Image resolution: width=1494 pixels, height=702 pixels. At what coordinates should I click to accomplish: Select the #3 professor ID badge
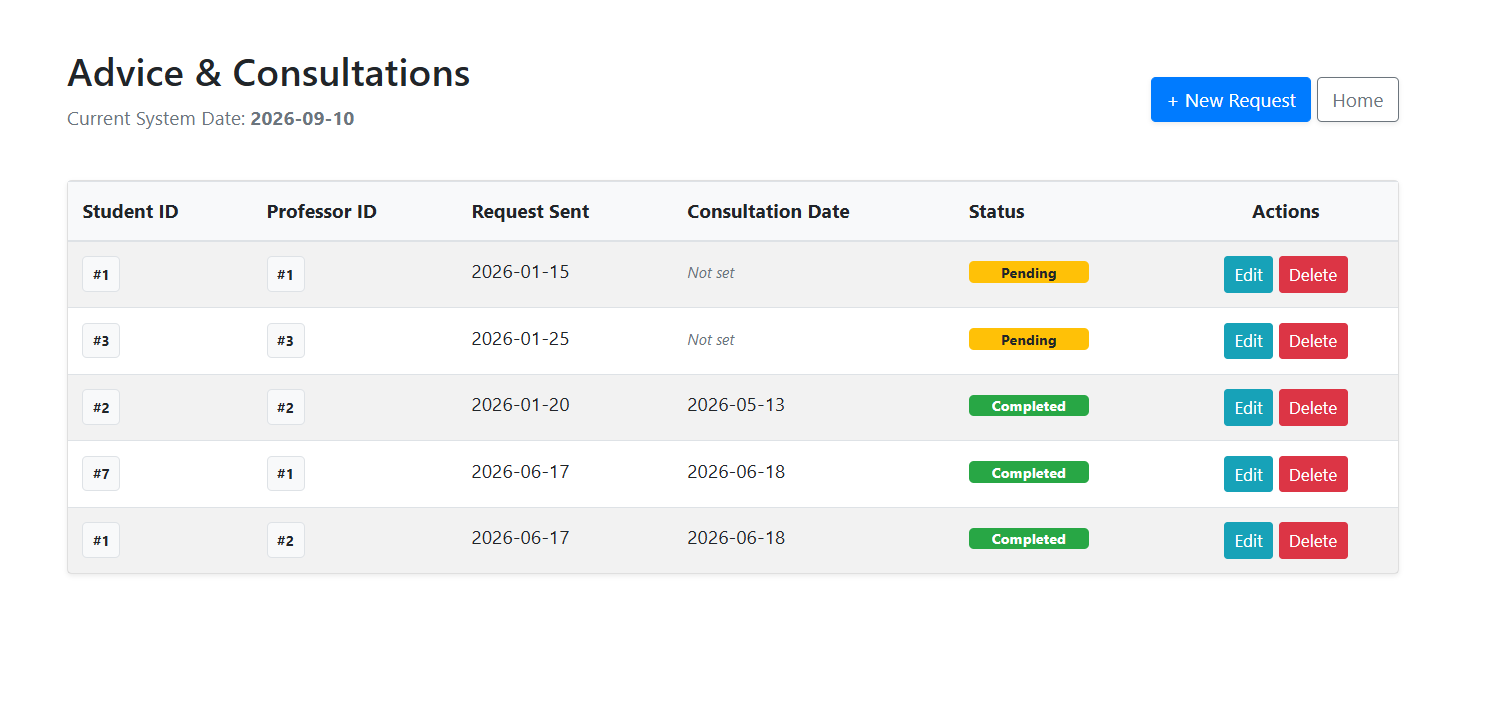(285, 341)
